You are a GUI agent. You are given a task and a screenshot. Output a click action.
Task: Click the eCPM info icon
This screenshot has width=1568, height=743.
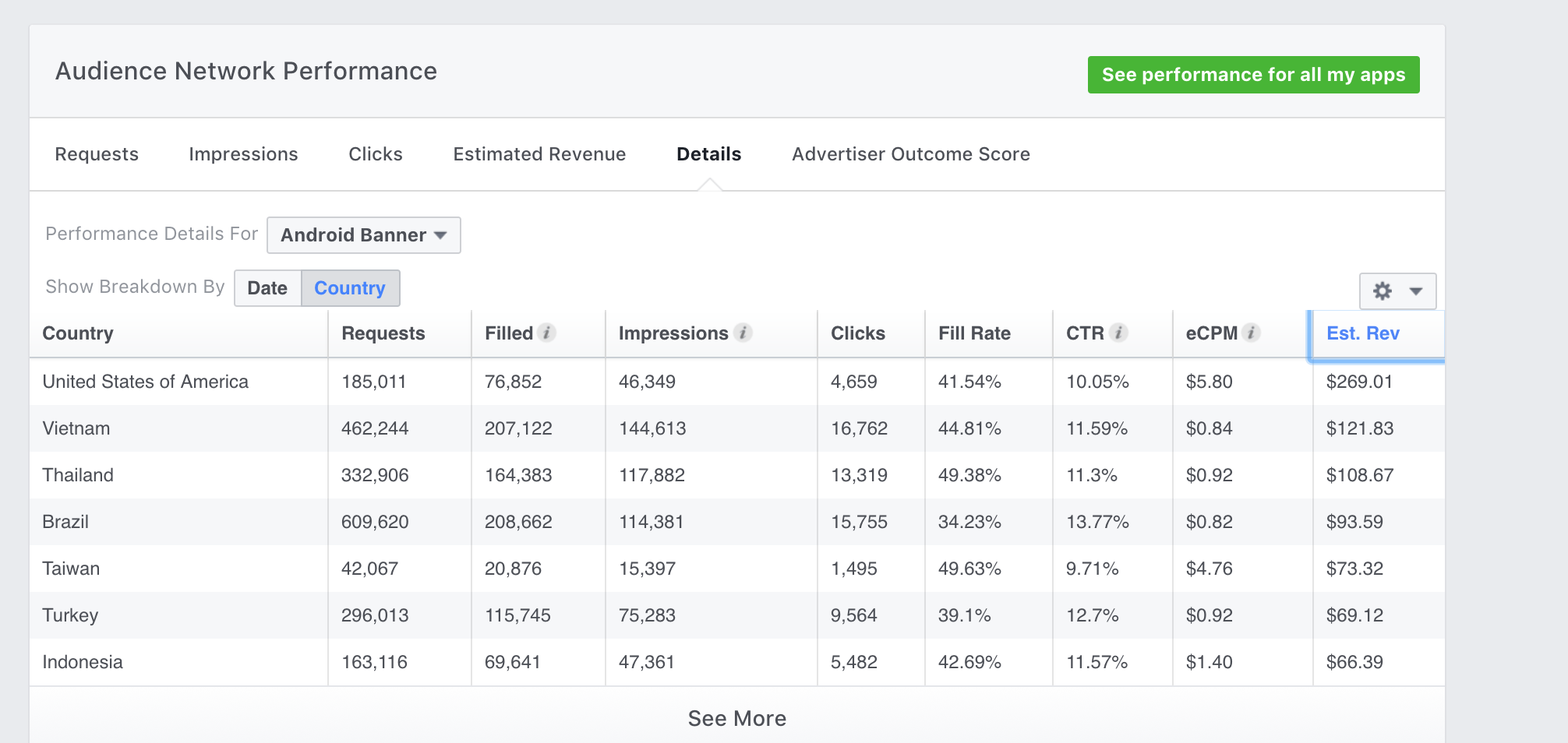1251,333
